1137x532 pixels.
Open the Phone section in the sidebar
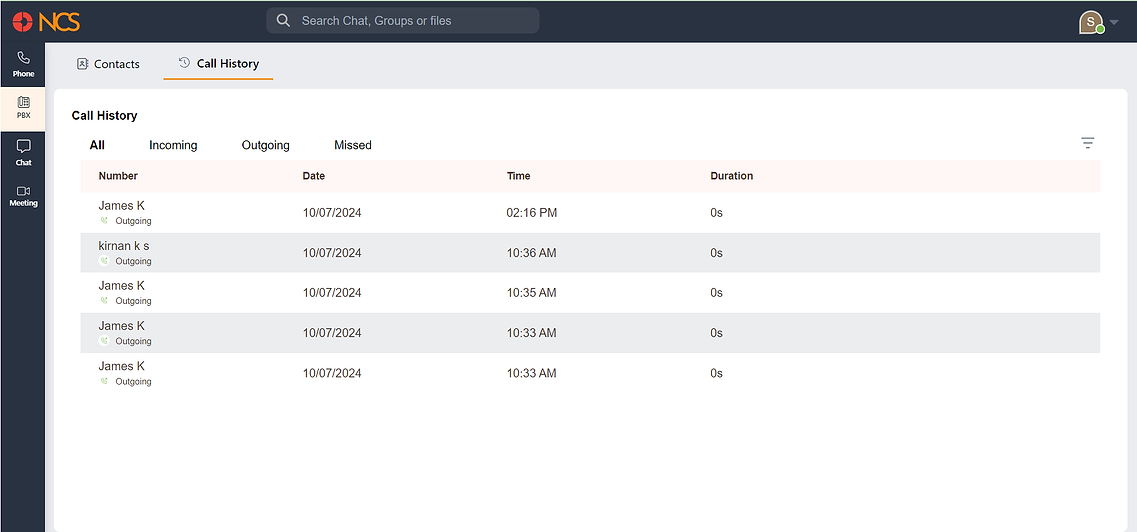coord(23,64)
